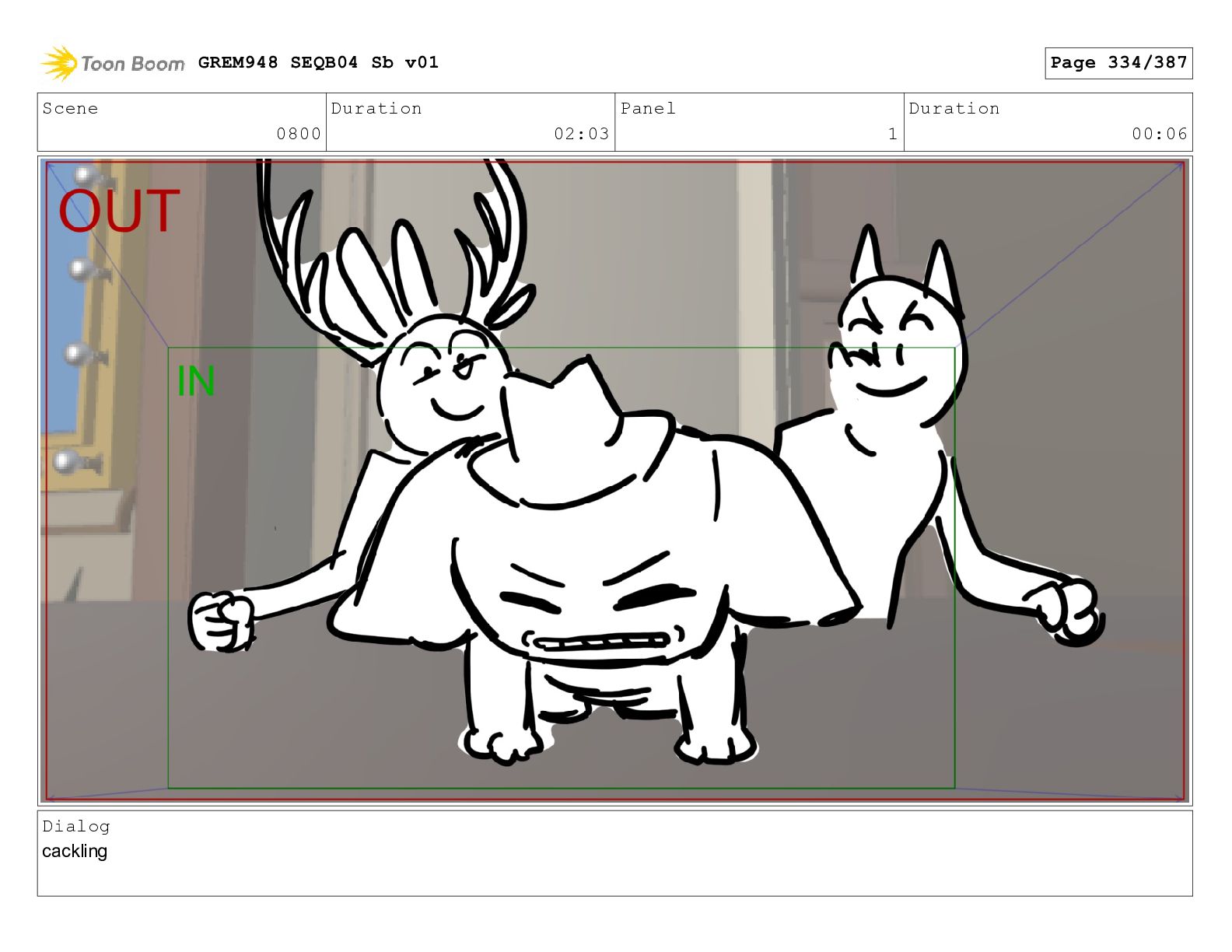The height and width of the screenshot is (952, 1232).
Task: Click the scene duration value '02:03'
Action: click(581, 134)
